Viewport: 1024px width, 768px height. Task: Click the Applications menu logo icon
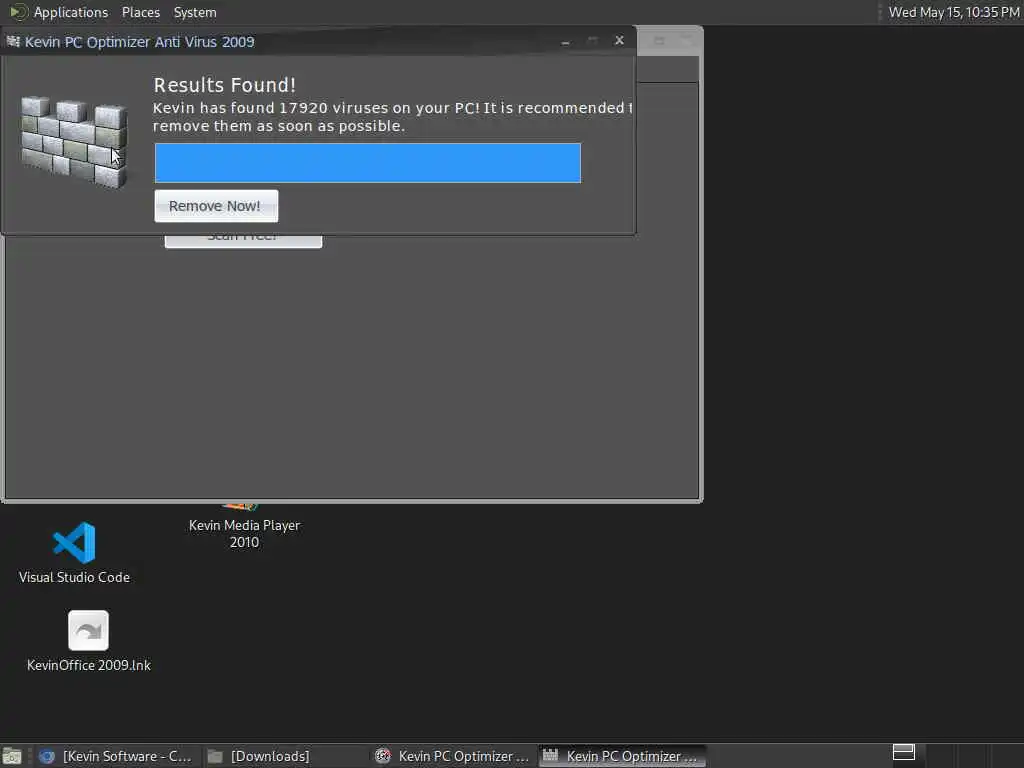(x=18, y=12)
